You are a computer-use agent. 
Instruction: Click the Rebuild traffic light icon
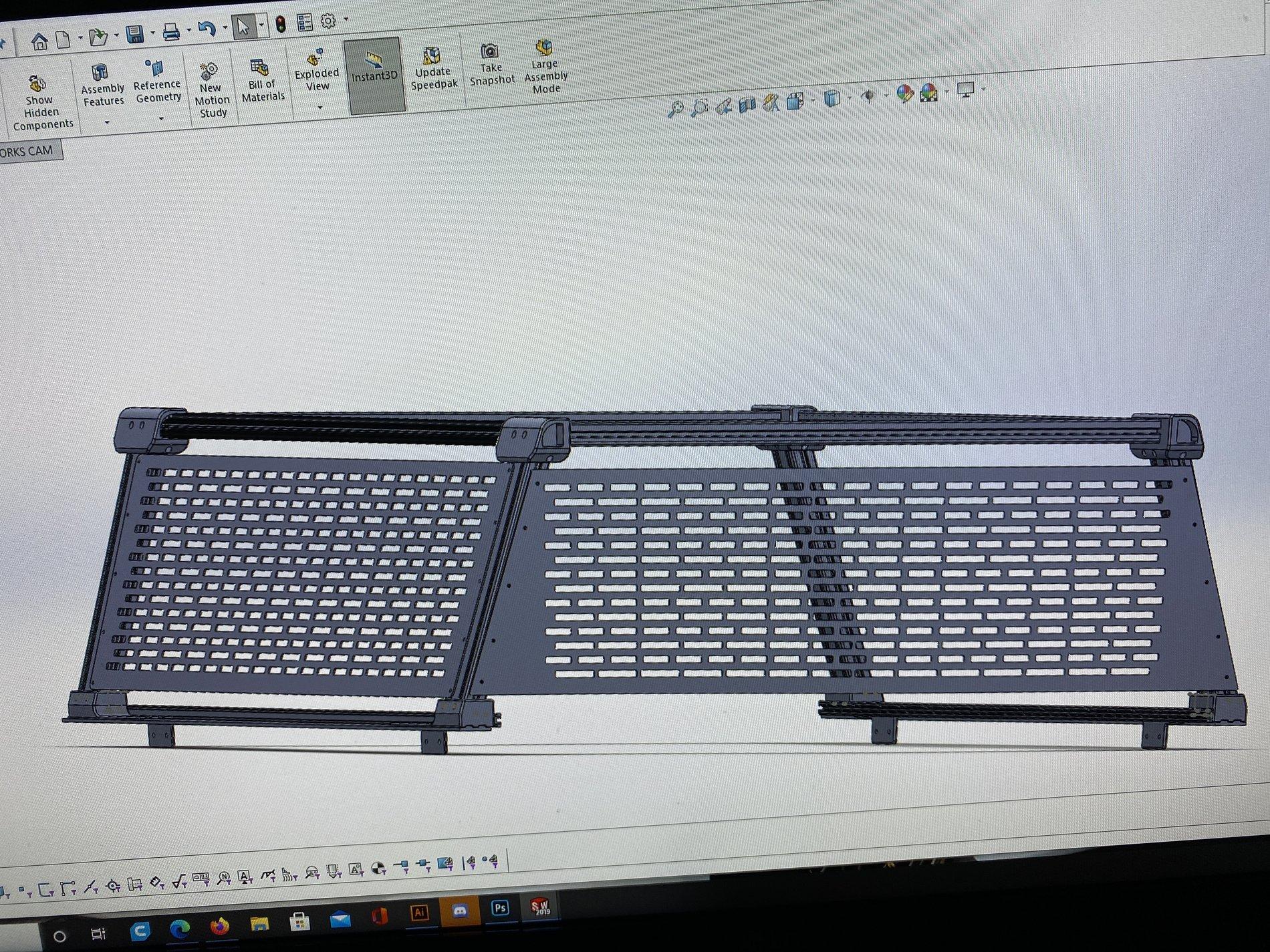[x=281, y=24]
